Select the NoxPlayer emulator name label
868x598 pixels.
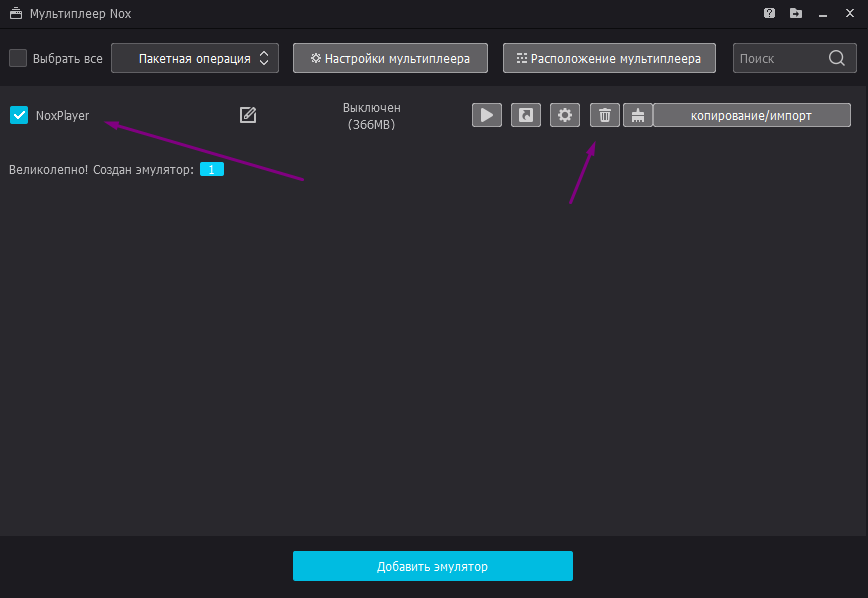pyautogui.click(x=62, y=115)
